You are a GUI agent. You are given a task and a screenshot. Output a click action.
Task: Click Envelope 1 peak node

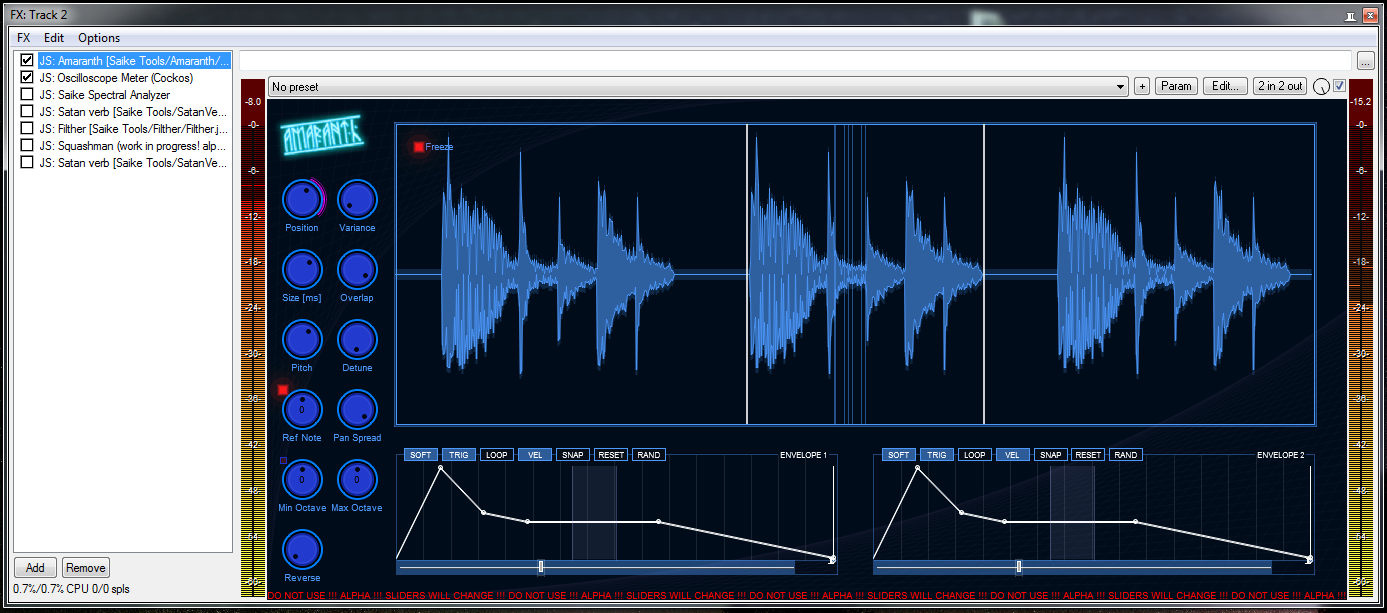(x=440, y=467)
